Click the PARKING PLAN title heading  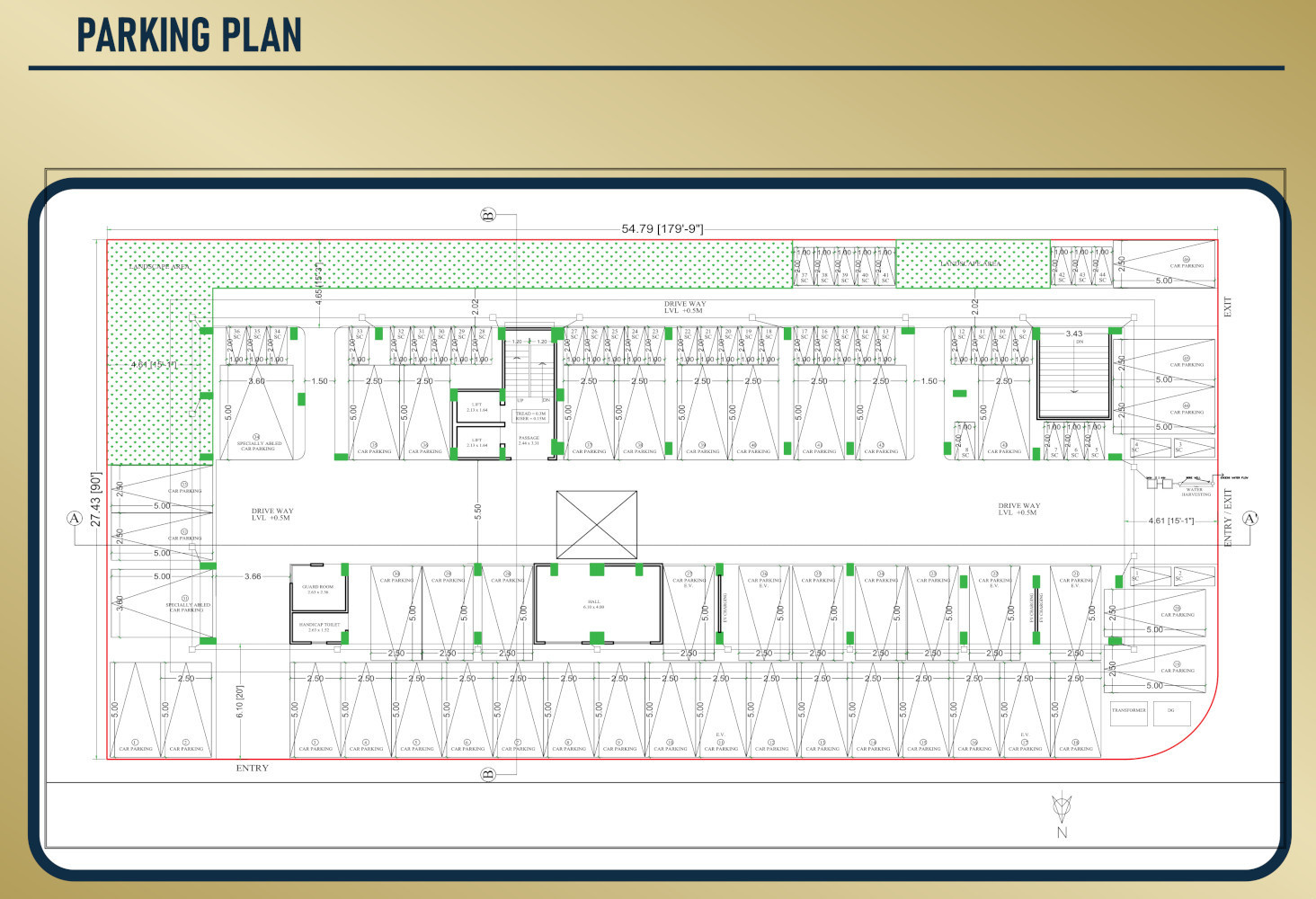point(189,35)
